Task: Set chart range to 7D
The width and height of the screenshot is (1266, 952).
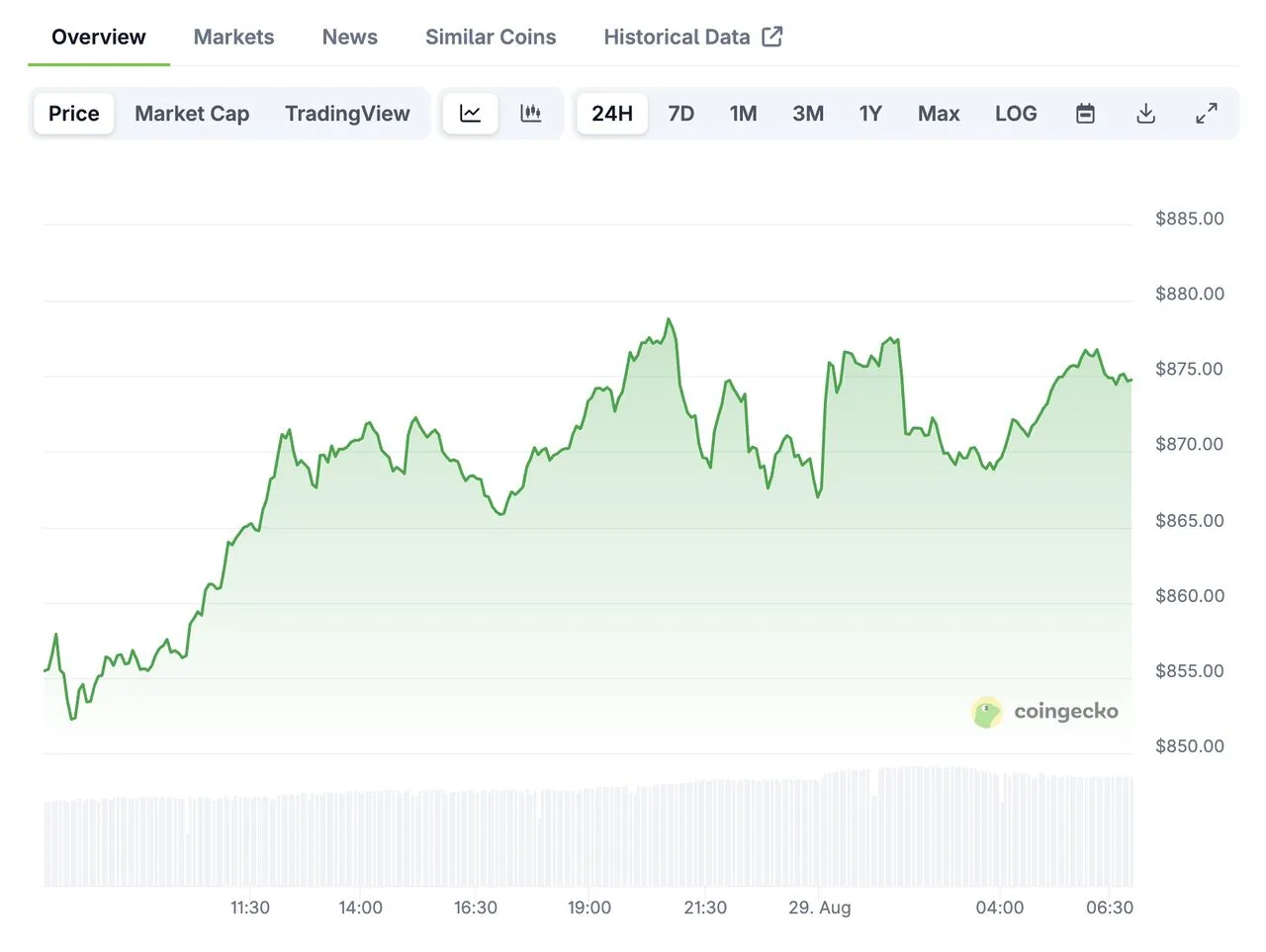Action: pos(680,114)
